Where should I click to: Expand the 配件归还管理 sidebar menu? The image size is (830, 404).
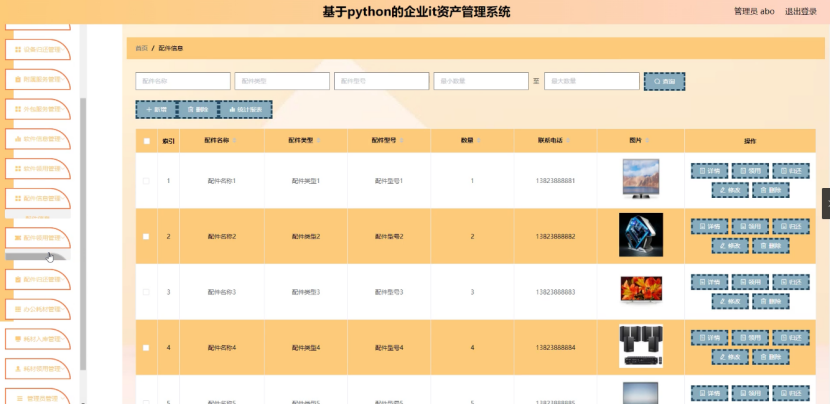coord(38,280)
